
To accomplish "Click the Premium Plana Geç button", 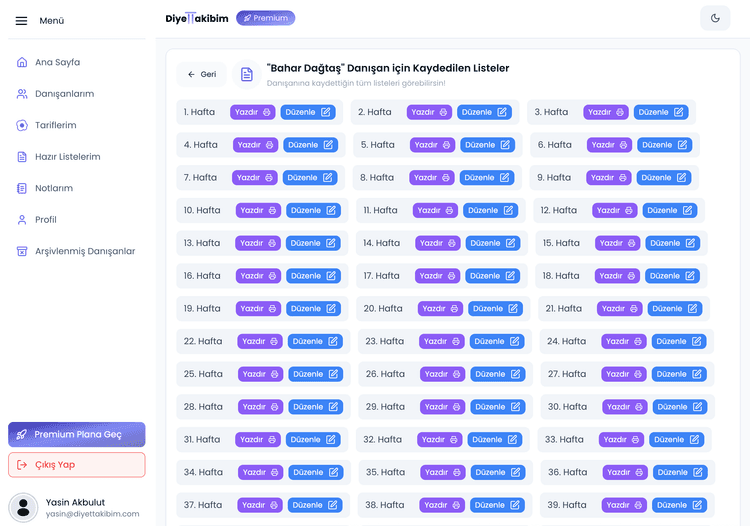I will point(77,435).
